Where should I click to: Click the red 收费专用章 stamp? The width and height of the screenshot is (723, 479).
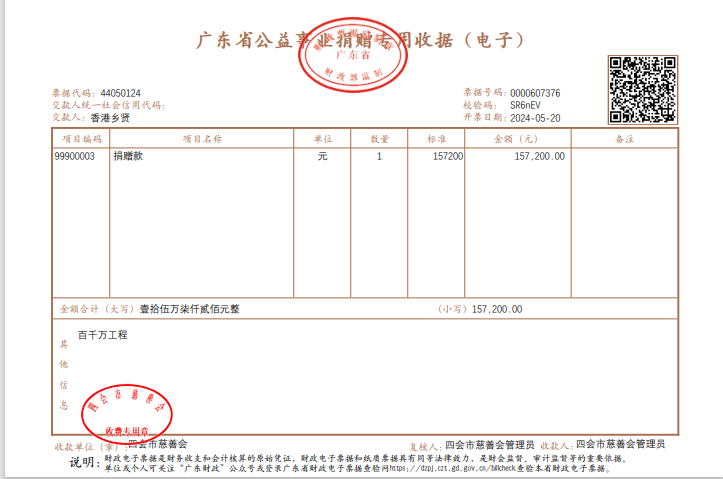(127, 414)
